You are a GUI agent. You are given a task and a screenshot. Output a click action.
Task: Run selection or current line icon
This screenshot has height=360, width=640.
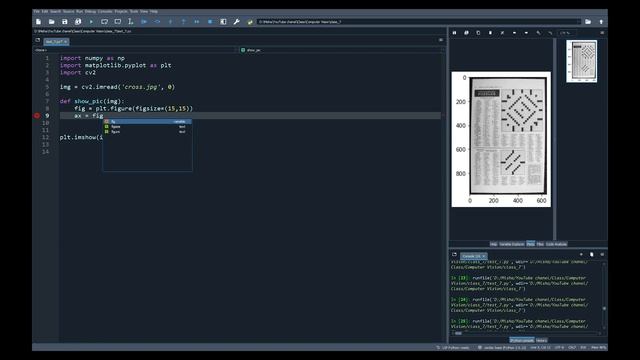tap(131, 22)
